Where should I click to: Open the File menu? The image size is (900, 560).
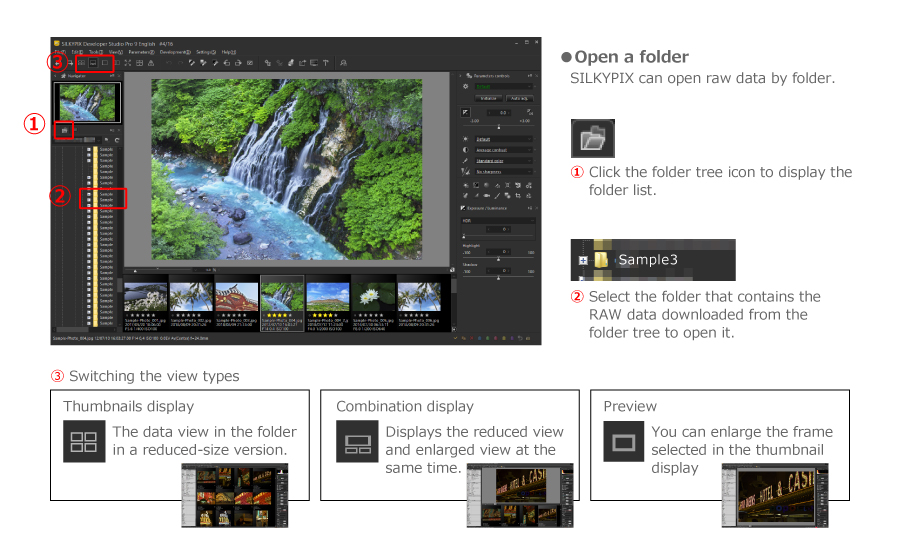click(x=60, y=52)
